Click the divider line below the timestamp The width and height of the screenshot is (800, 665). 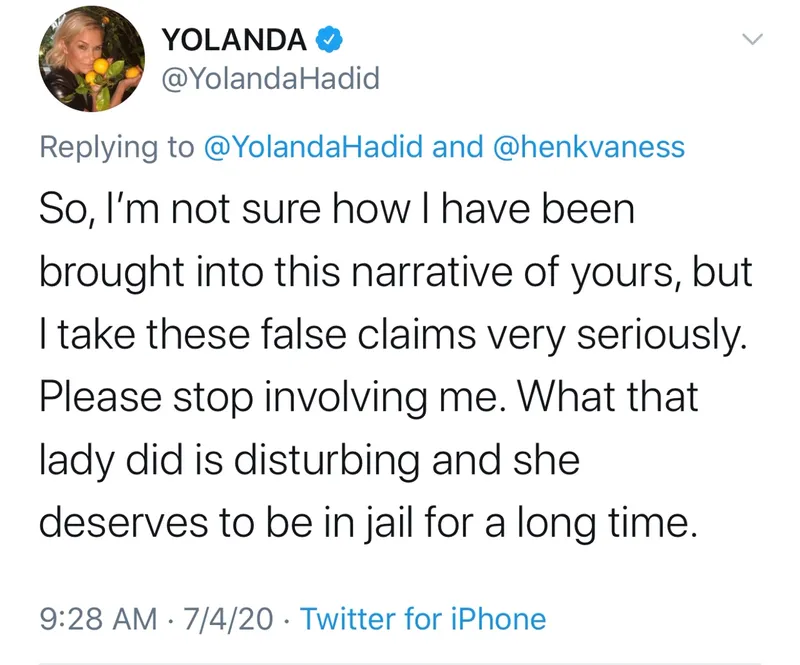click(x=400, y=663)
